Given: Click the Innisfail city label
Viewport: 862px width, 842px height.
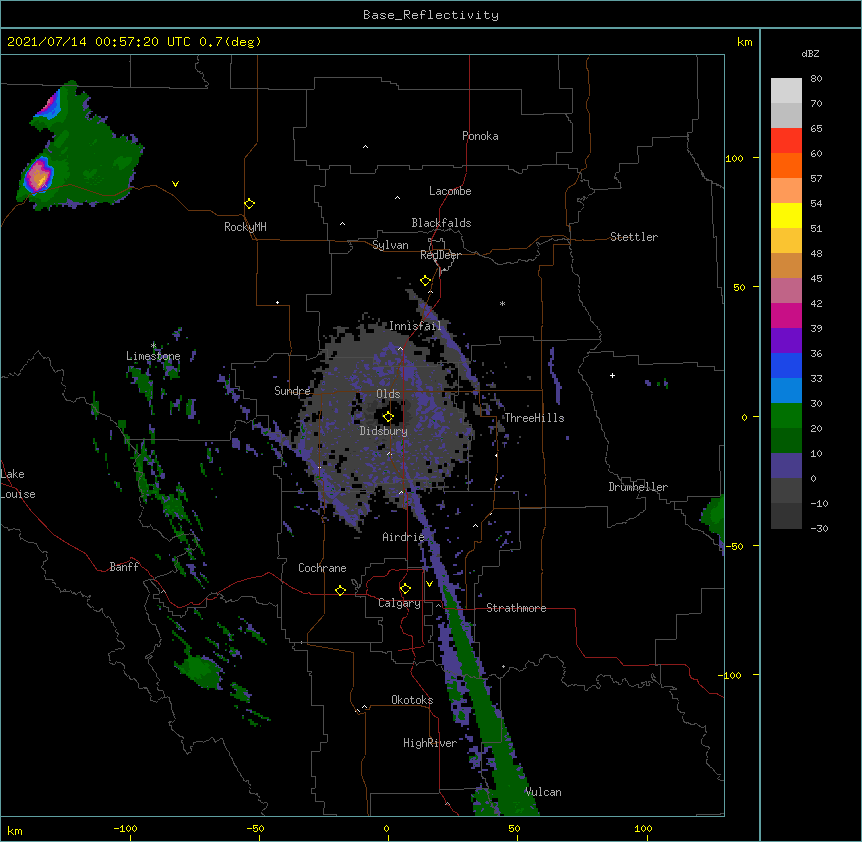Looking at the screenshot, I should pyautogui.click(x=415, y=326).
